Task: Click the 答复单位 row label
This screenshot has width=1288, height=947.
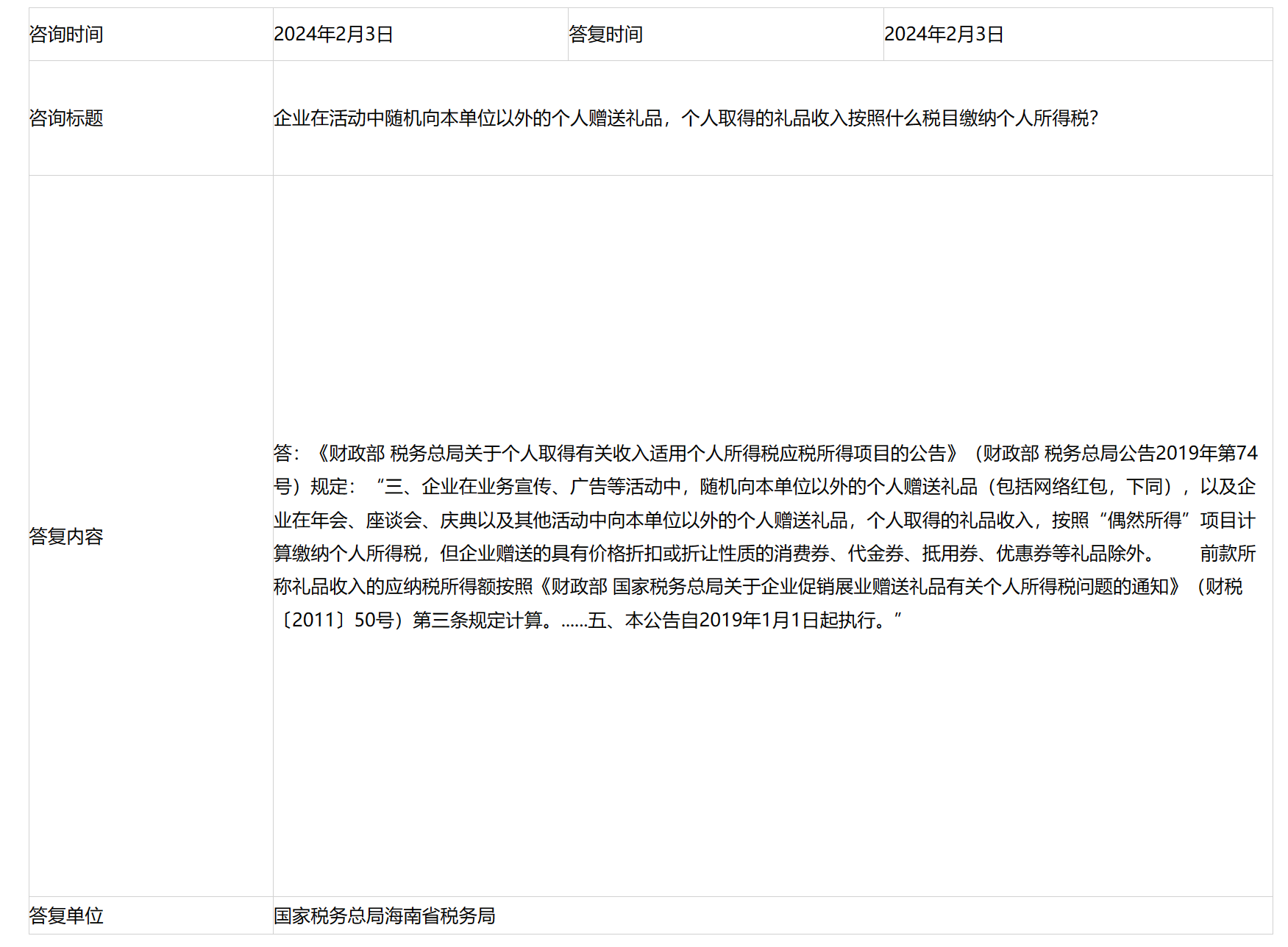Action: 65,917
